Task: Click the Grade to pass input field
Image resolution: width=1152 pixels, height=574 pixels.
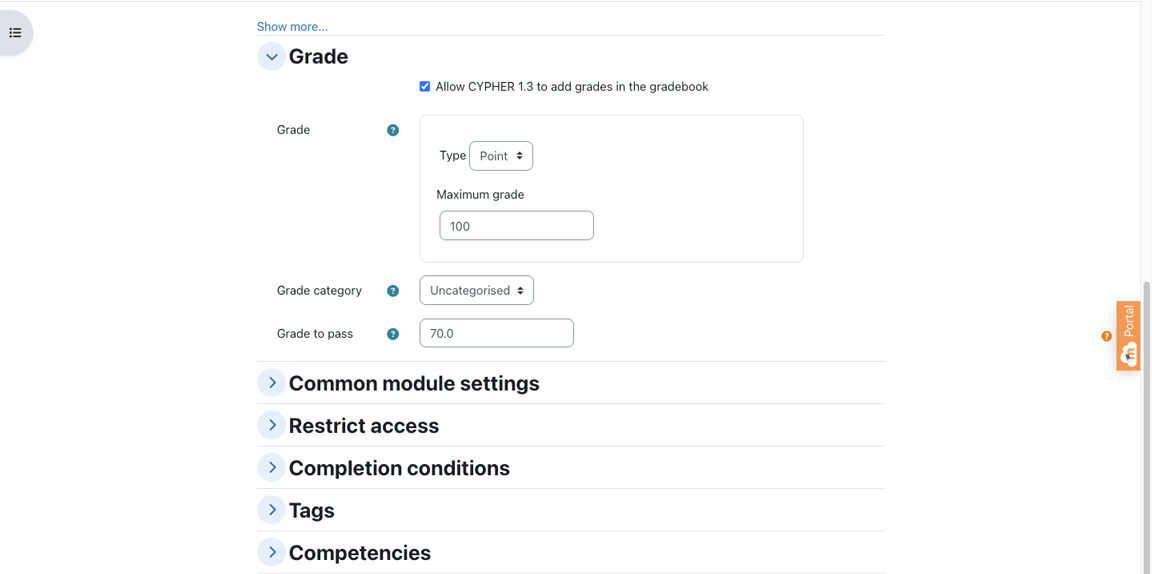Action: (496, 333)
